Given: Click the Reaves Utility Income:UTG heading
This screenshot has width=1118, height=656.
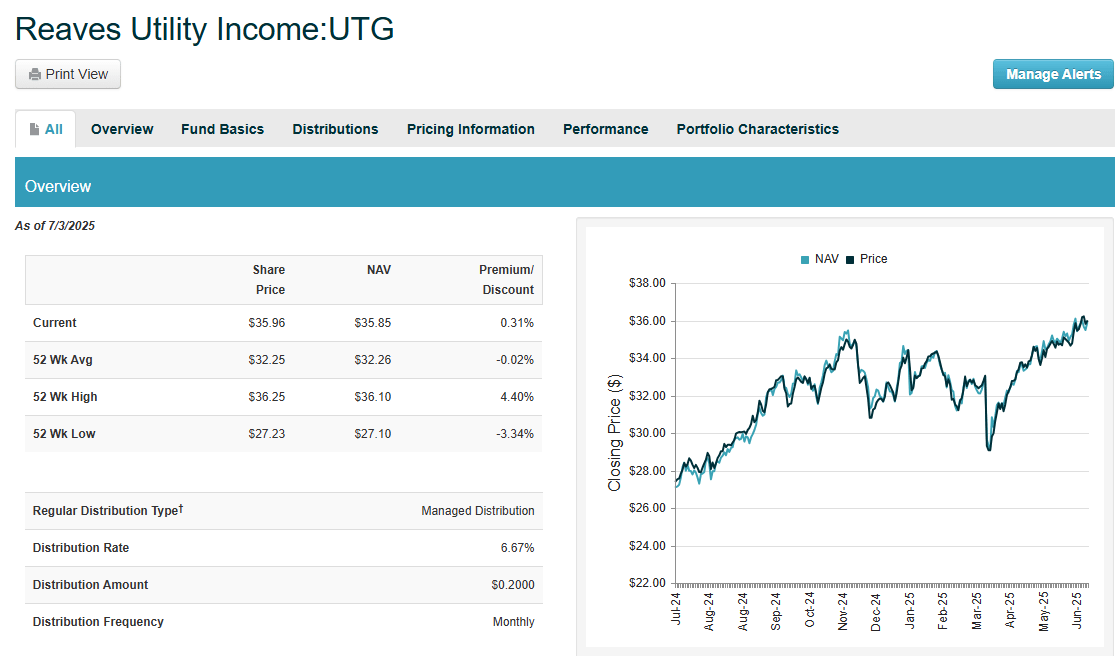Looking at the screenshot, I should click(203, 29).
